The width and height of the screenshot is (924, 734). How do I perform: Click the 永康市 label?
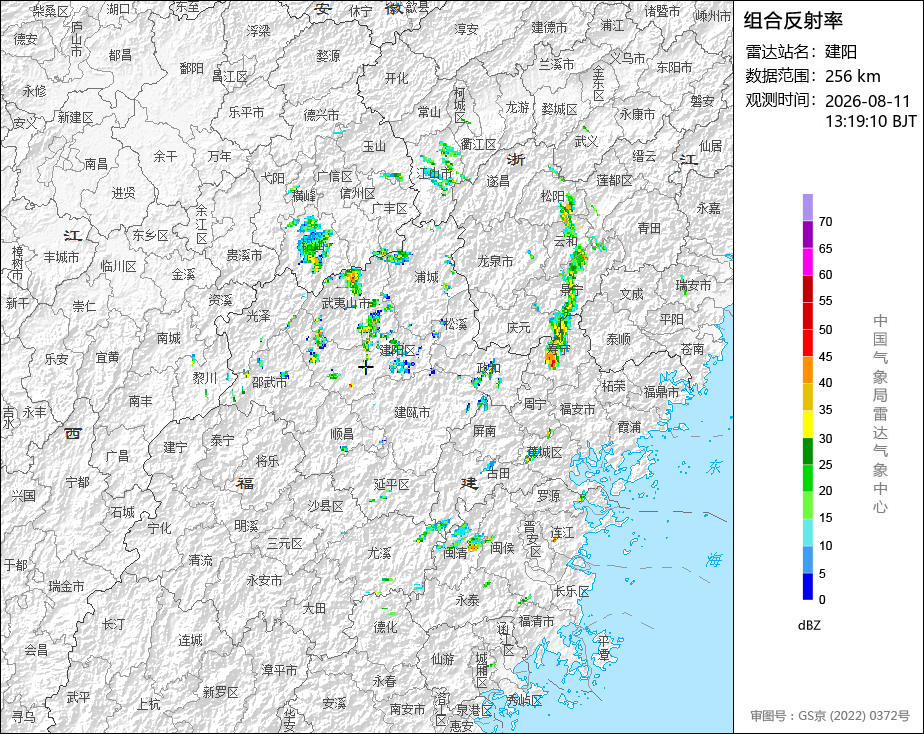[x=637, y=114]
